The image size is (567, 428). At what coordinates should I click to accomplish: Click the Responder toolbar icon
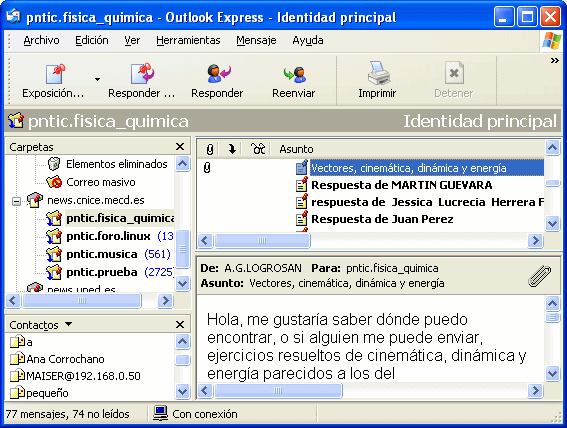coord(218,74)
